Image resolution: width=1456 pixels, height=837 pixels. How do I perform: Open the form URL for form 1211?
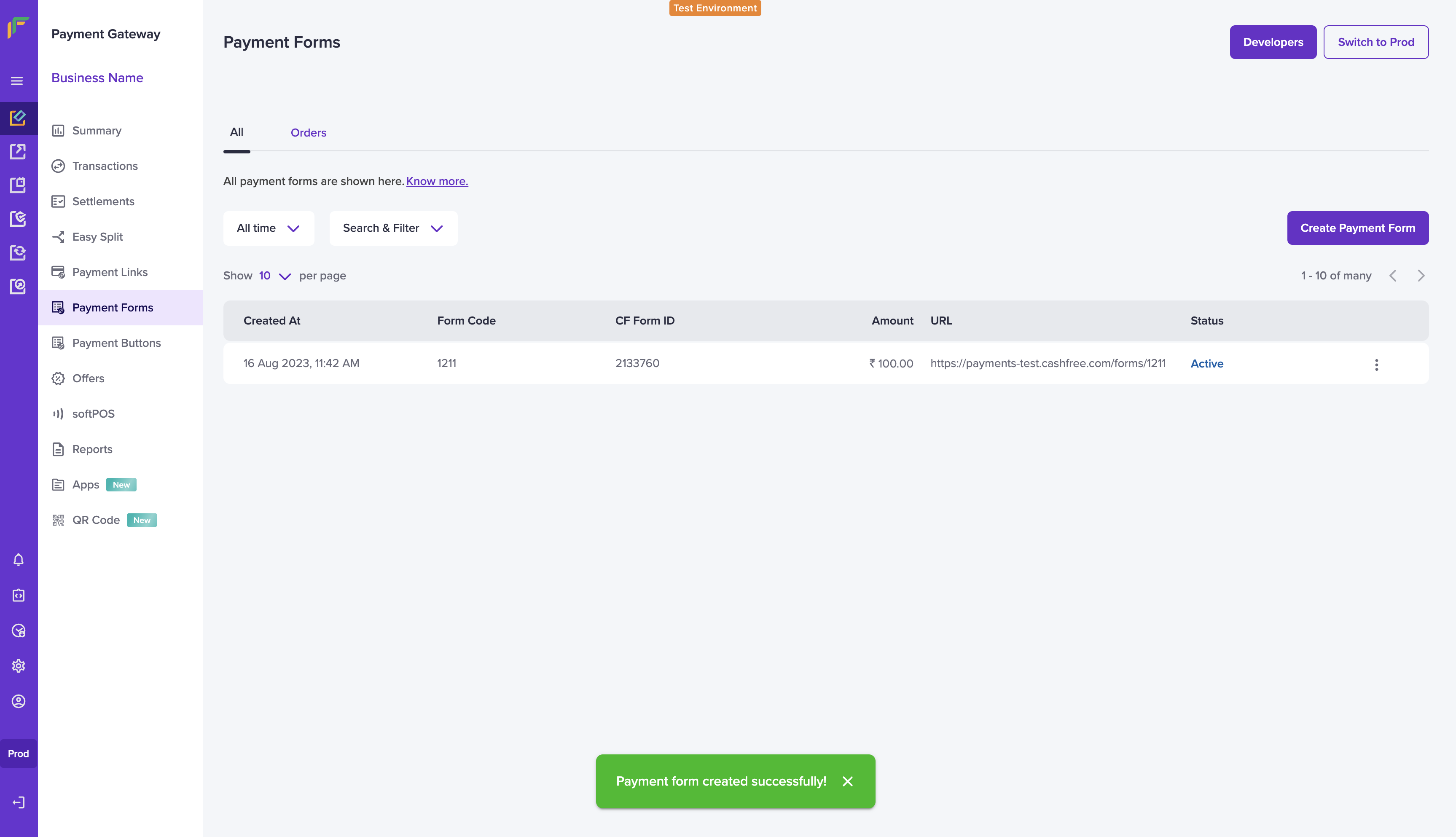click(1047, 363)
